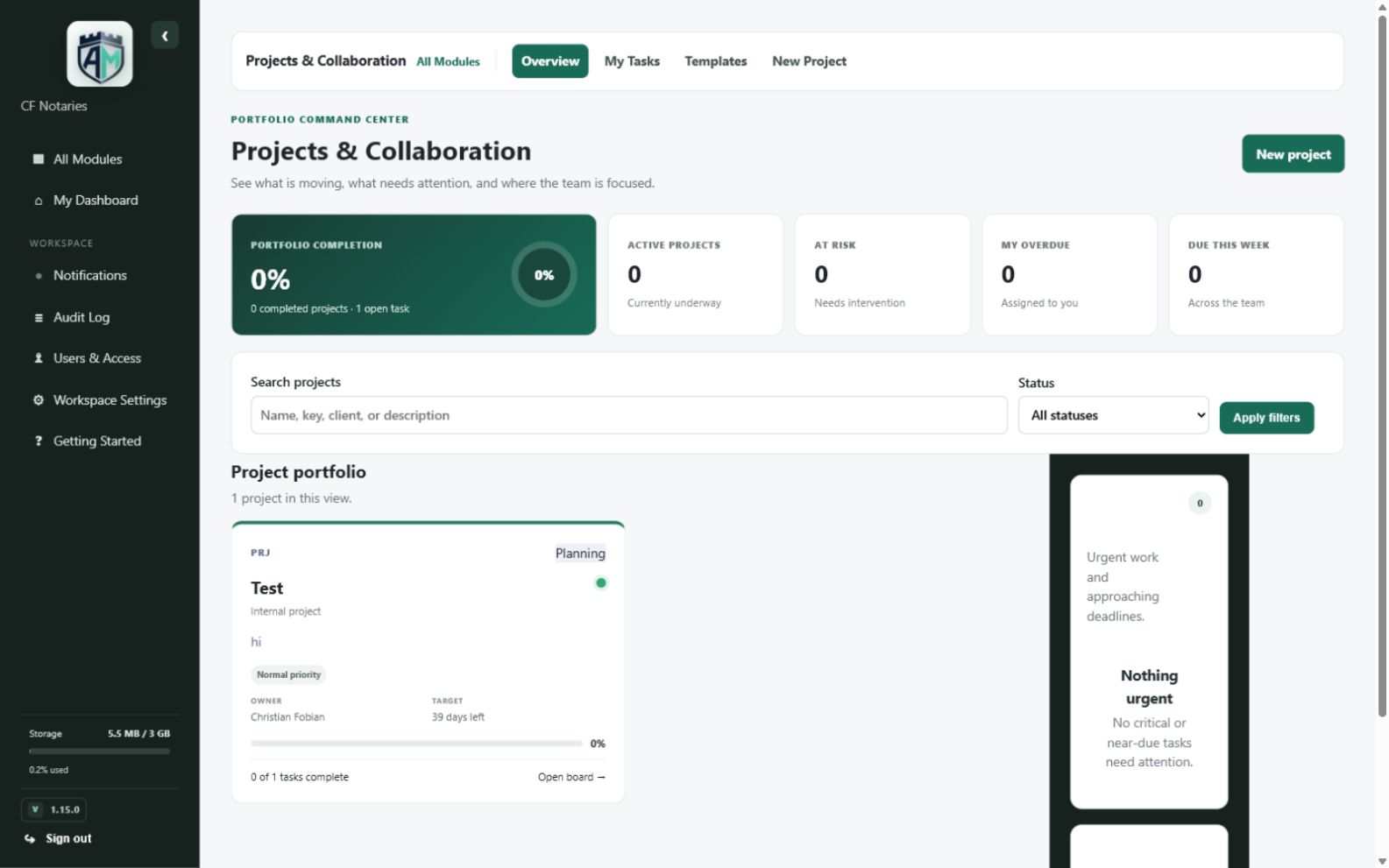Click the green status dot on Test project

(x=601, y=583)
